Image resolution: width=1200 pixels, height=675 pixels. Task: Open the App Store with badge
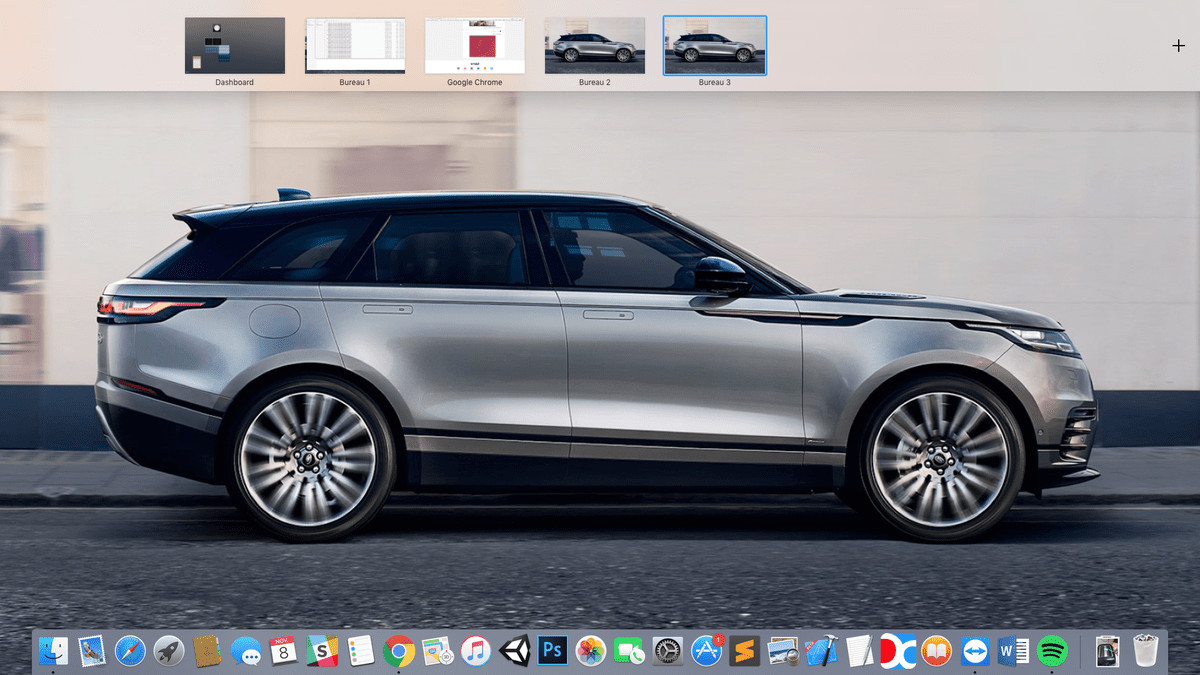click(x=707, y=651)
